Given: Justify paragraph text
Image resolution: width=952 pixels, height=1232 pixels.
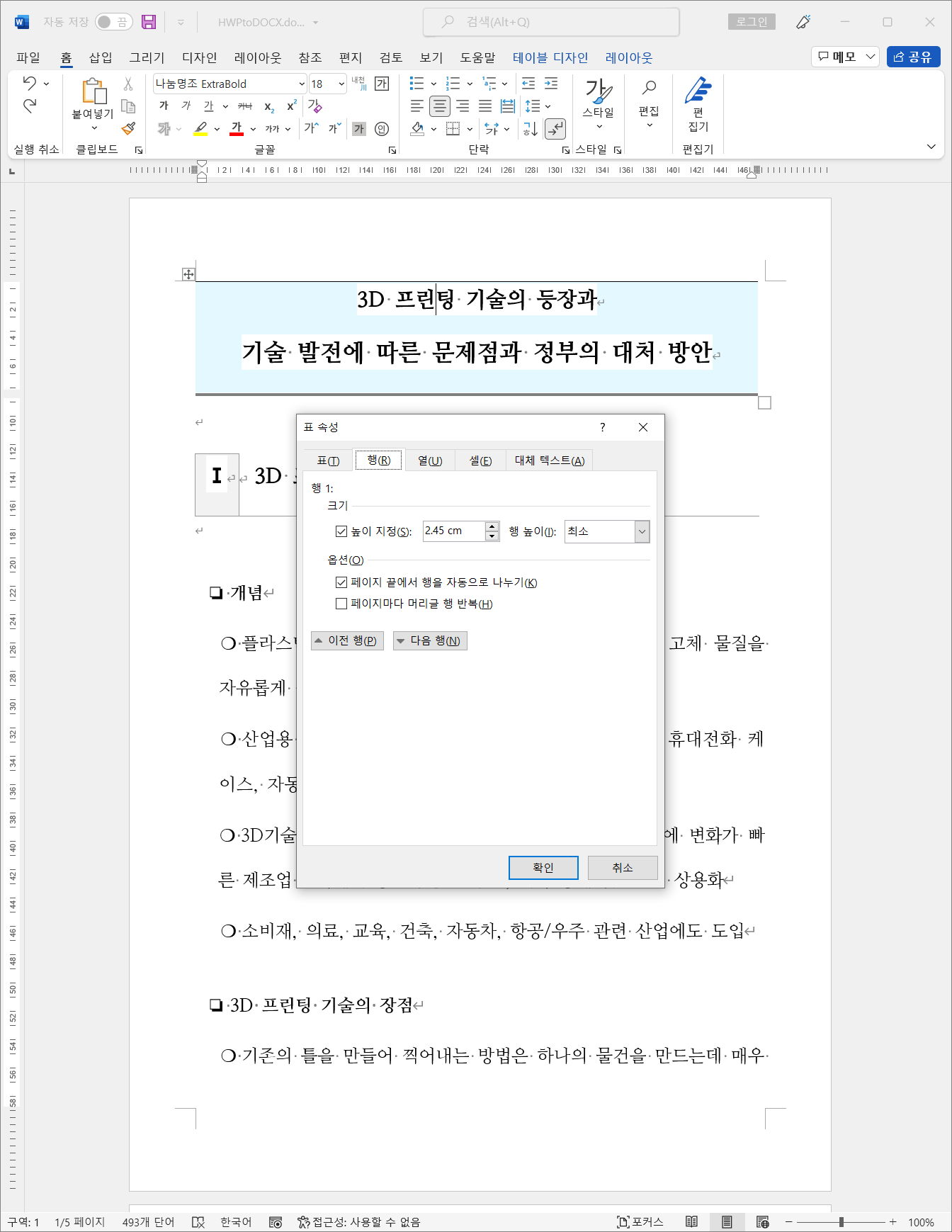Looking at the screenshot, I should 485,106.
